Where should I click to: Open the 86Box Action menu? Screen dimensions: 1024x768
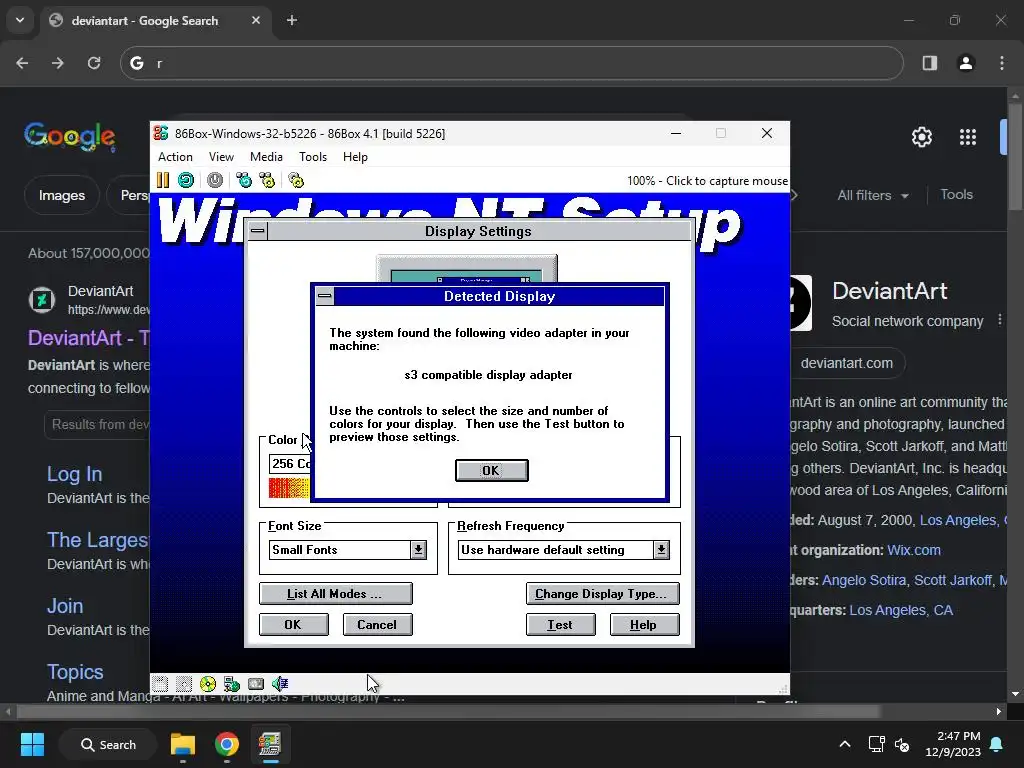pyautogui.click(x=175, y=157)
